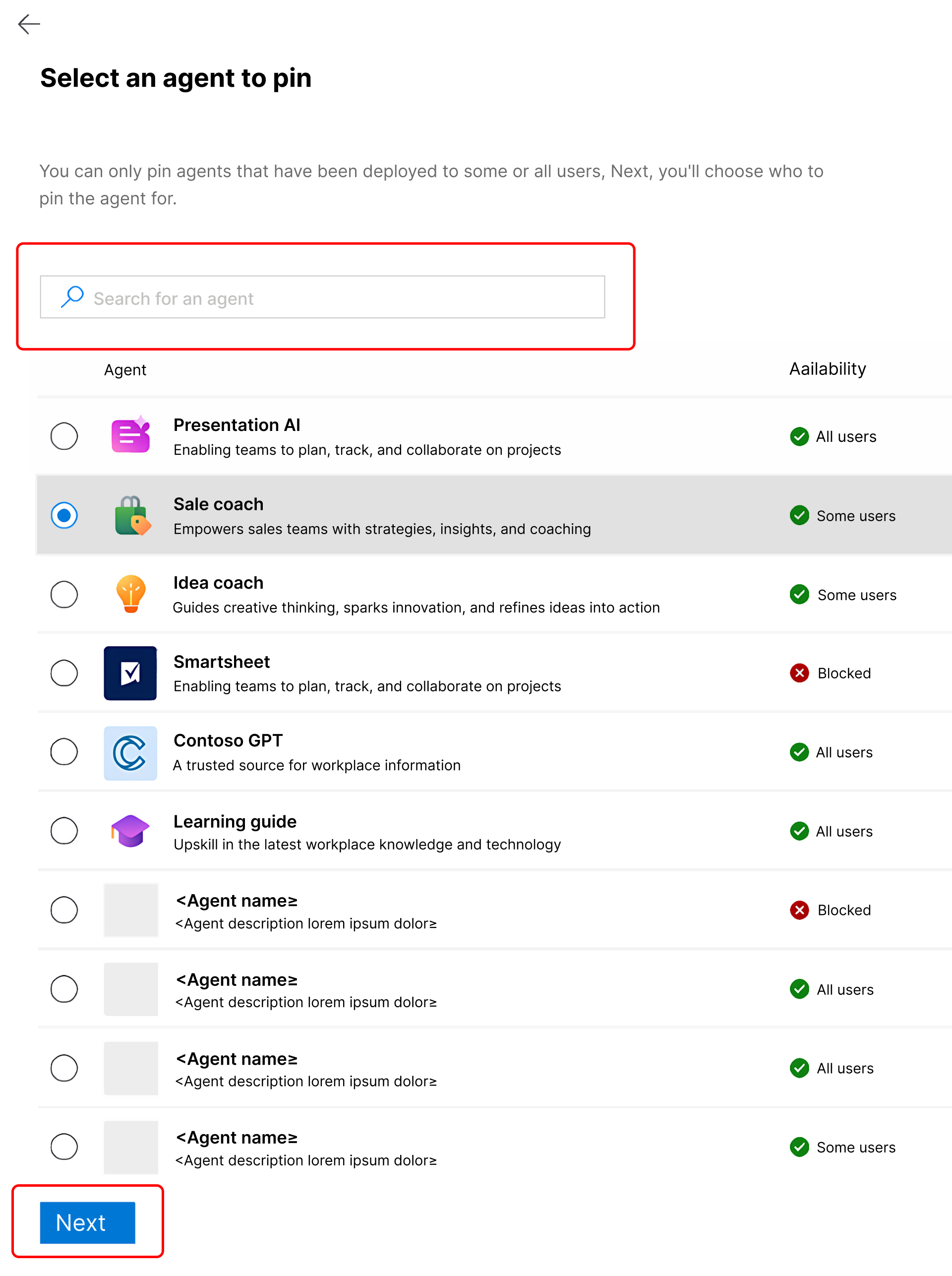Screen dimensions: 952x1276
Task: Click the Smartsheet checkmark icon
Action: point(130,672)
